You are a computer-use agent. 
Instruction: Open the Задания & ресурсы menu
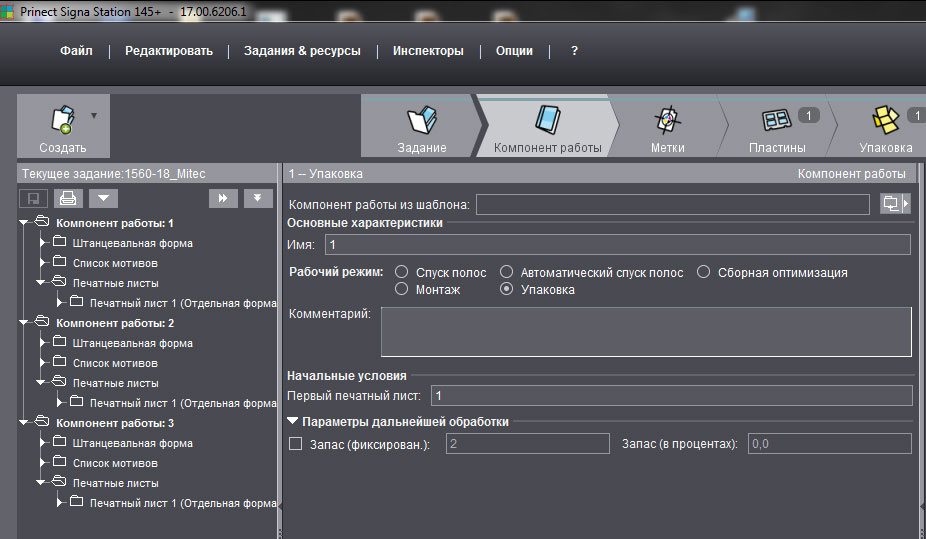click(302, 51)
